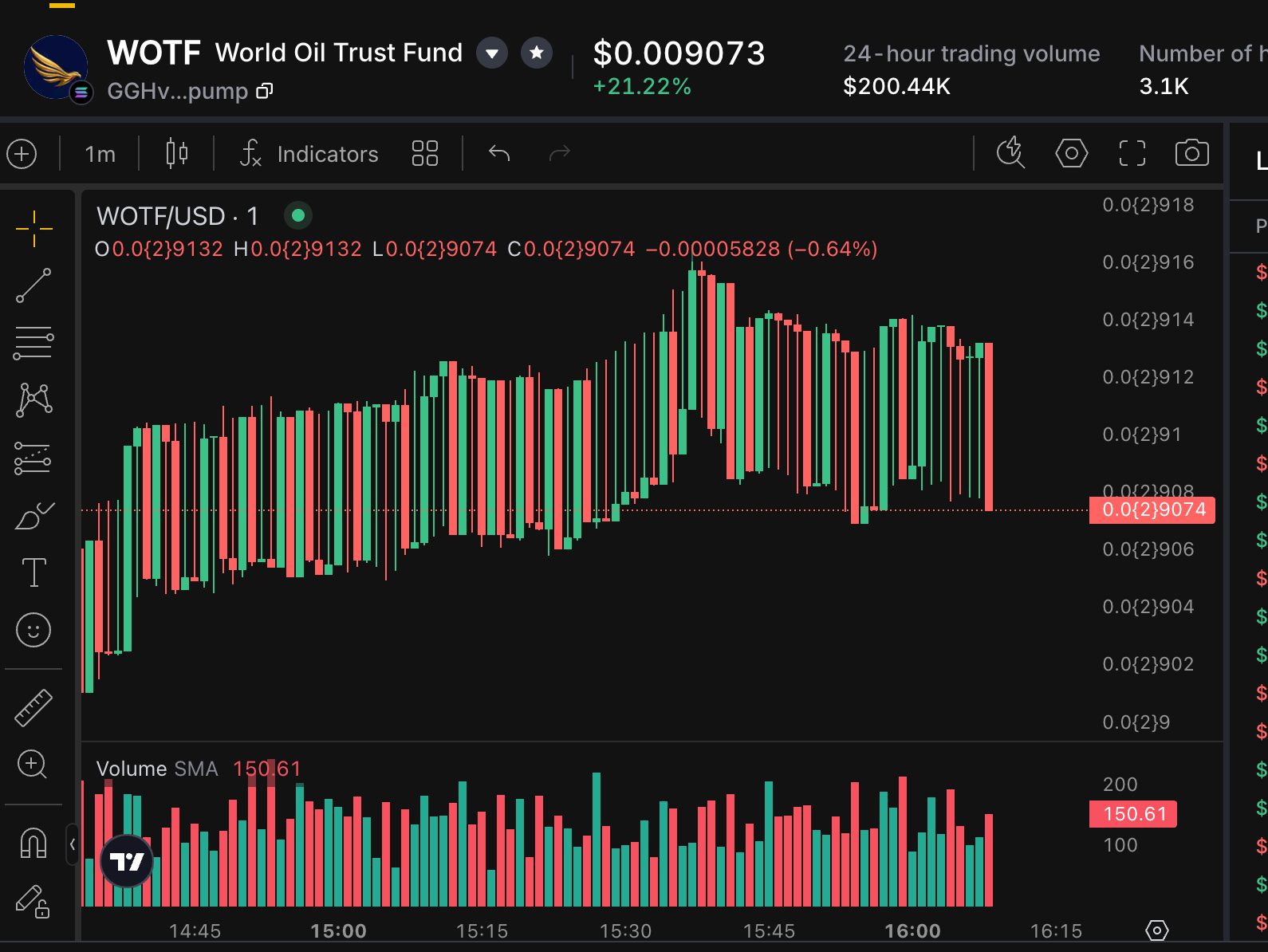Click the 16:00 time axis label
The image size is (1268, 952).
[x=912, y=930]
